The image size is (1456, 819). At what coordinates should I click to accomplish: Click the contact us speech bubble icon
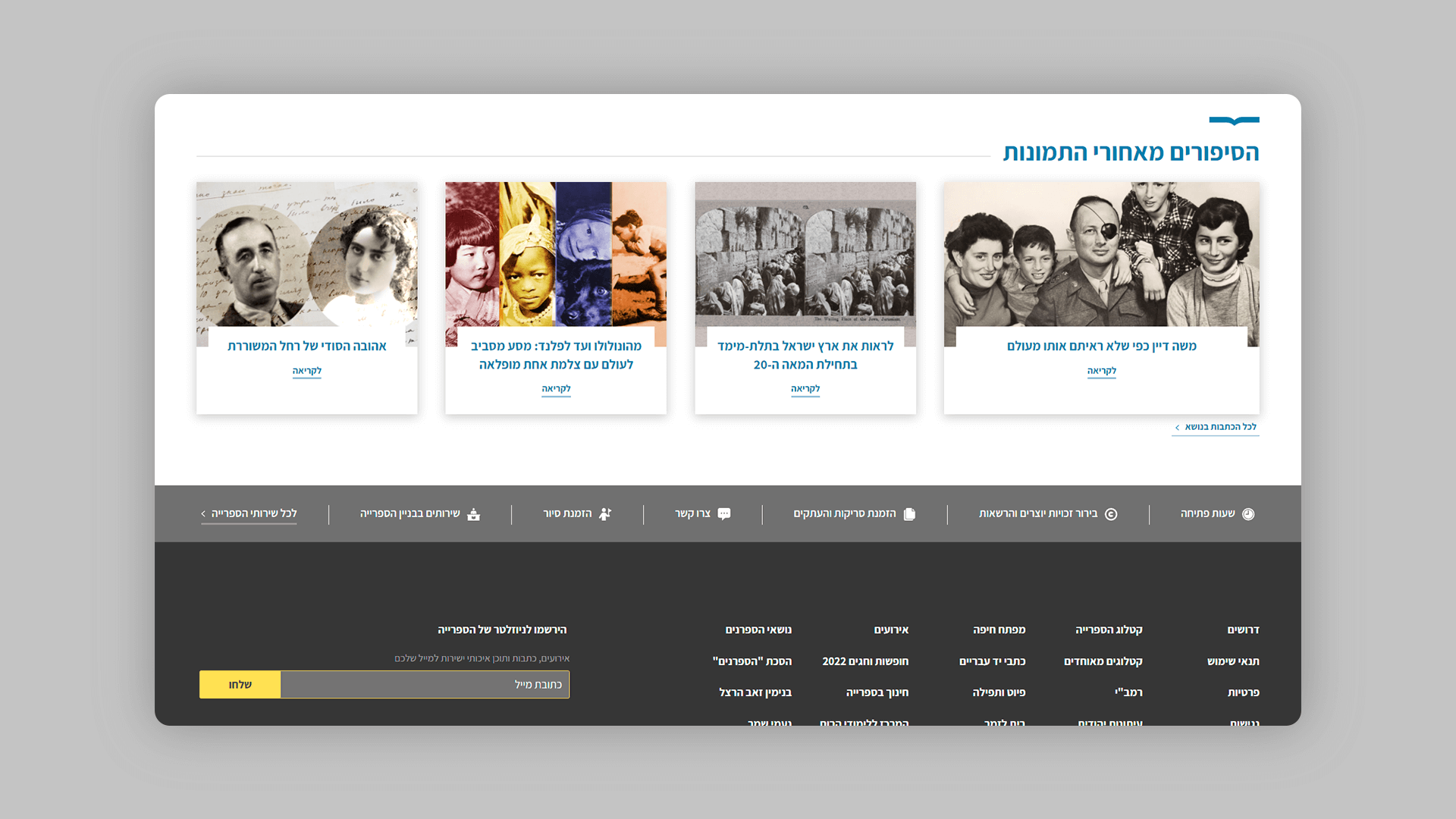coord(724,514)
